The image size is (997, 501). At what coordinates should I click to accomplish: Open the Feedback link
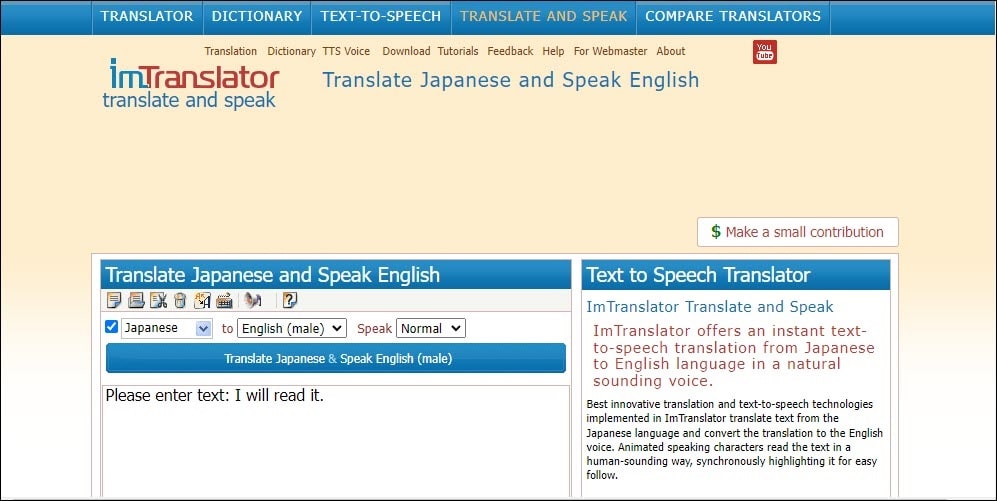point(511,51)
